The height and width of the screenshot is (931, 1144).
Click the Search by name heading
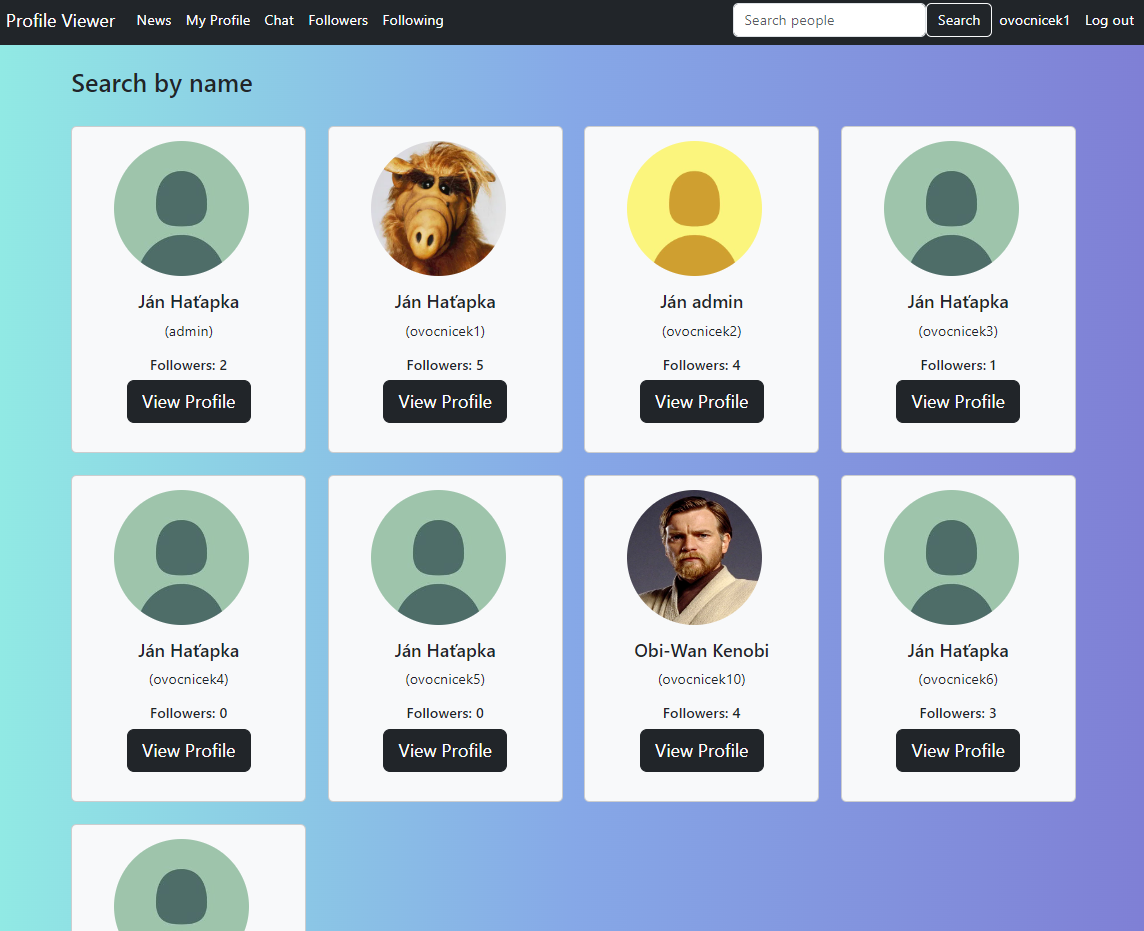click(162, 83)
